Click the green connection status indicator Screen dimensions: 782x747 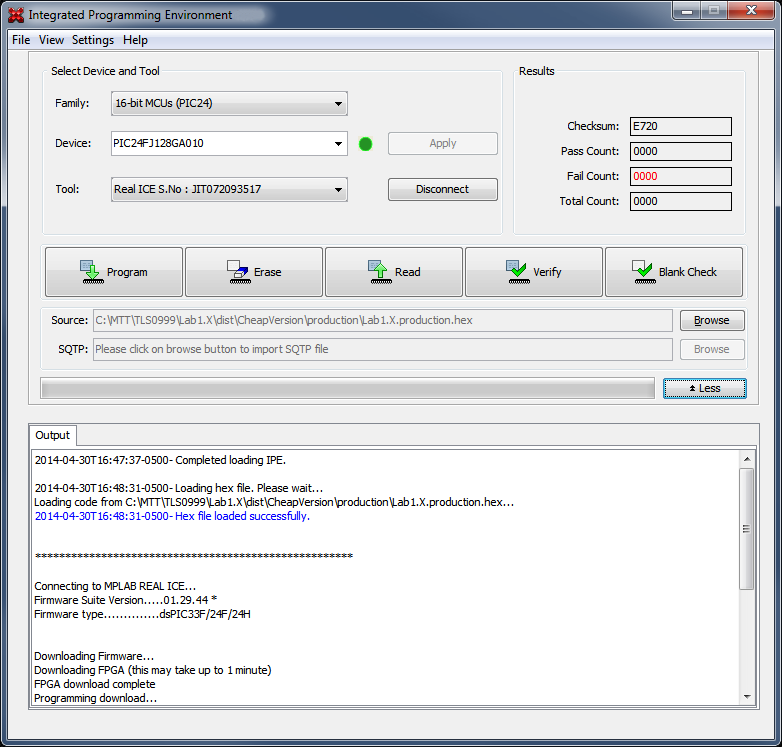point(365,144)
